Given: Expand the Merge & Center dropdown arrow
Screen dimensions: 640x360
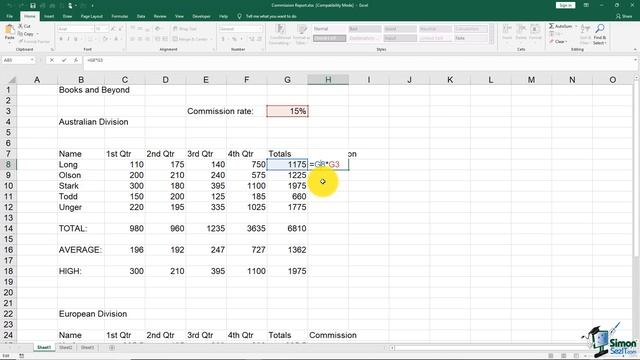Looking at the screenshot, I should pos(211,39).
